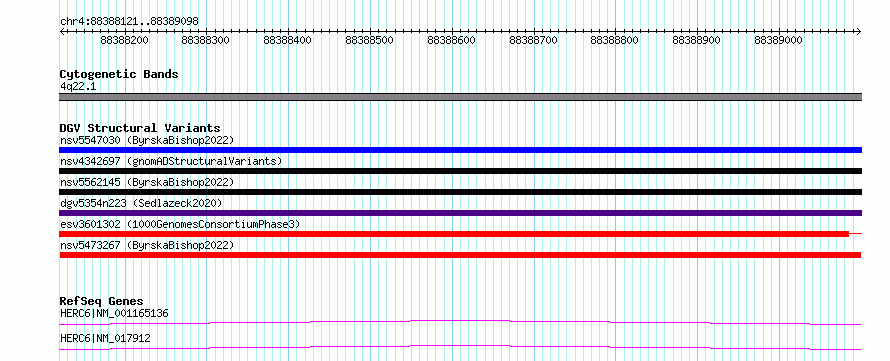890x361 pixels.
Task: Open variant label dgv5354n223 (Sedlazeck2020)
Action: (x=141, y=203)
